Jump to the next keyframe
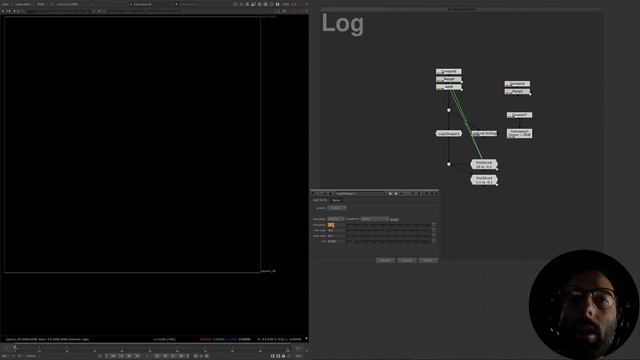This screenshot has height=360, width=640. coord(173,356)
